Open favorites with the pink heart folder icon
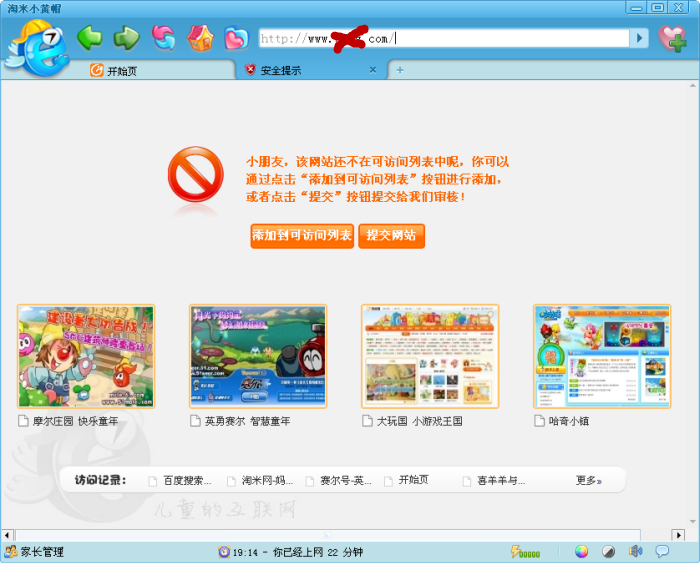Image resolution: width=700 pixels, height=563 pixels. click(x=237, y=38)
